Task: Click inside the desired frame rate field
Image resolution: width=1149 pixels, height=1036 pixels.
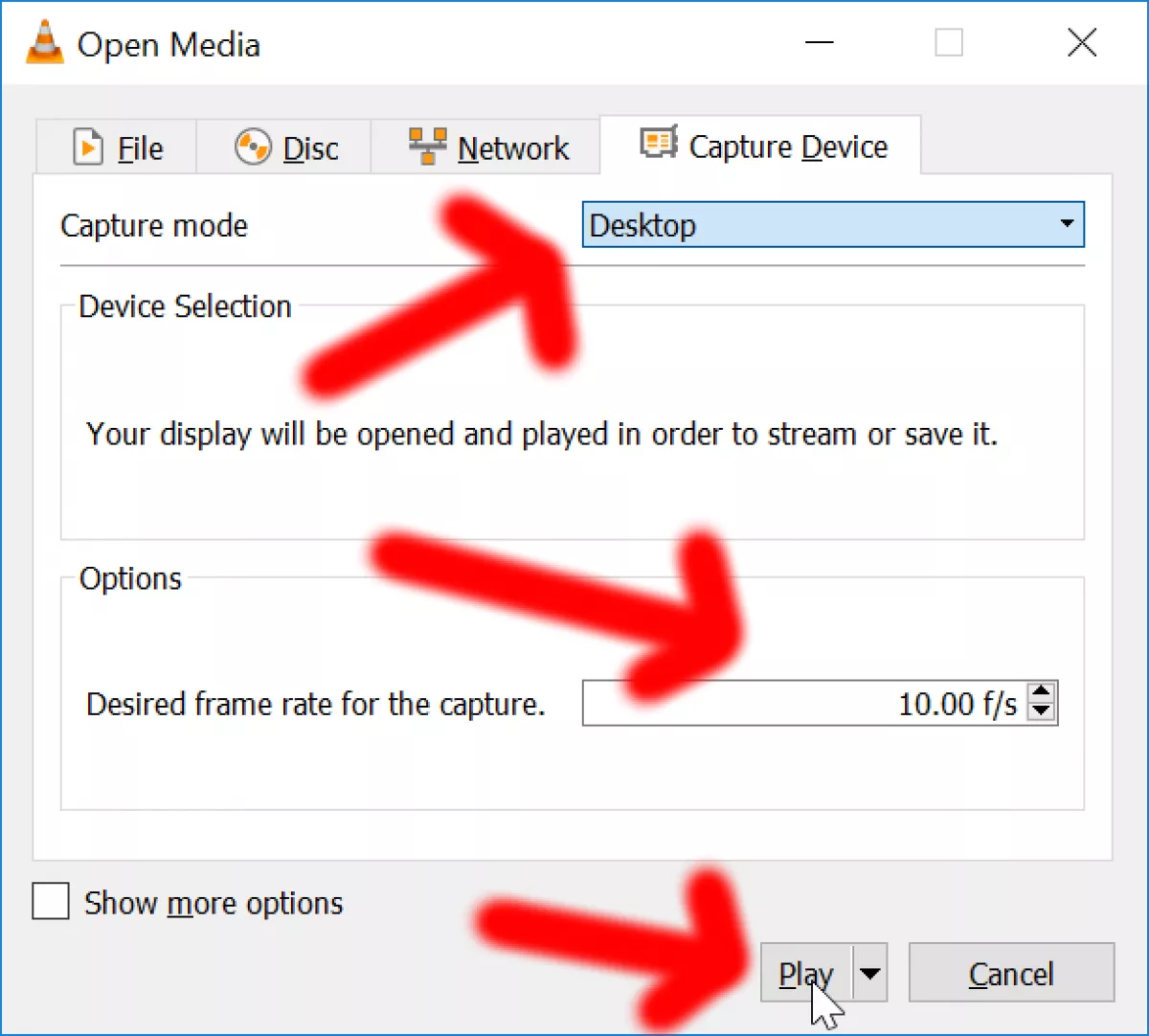Action: (804, 704)
